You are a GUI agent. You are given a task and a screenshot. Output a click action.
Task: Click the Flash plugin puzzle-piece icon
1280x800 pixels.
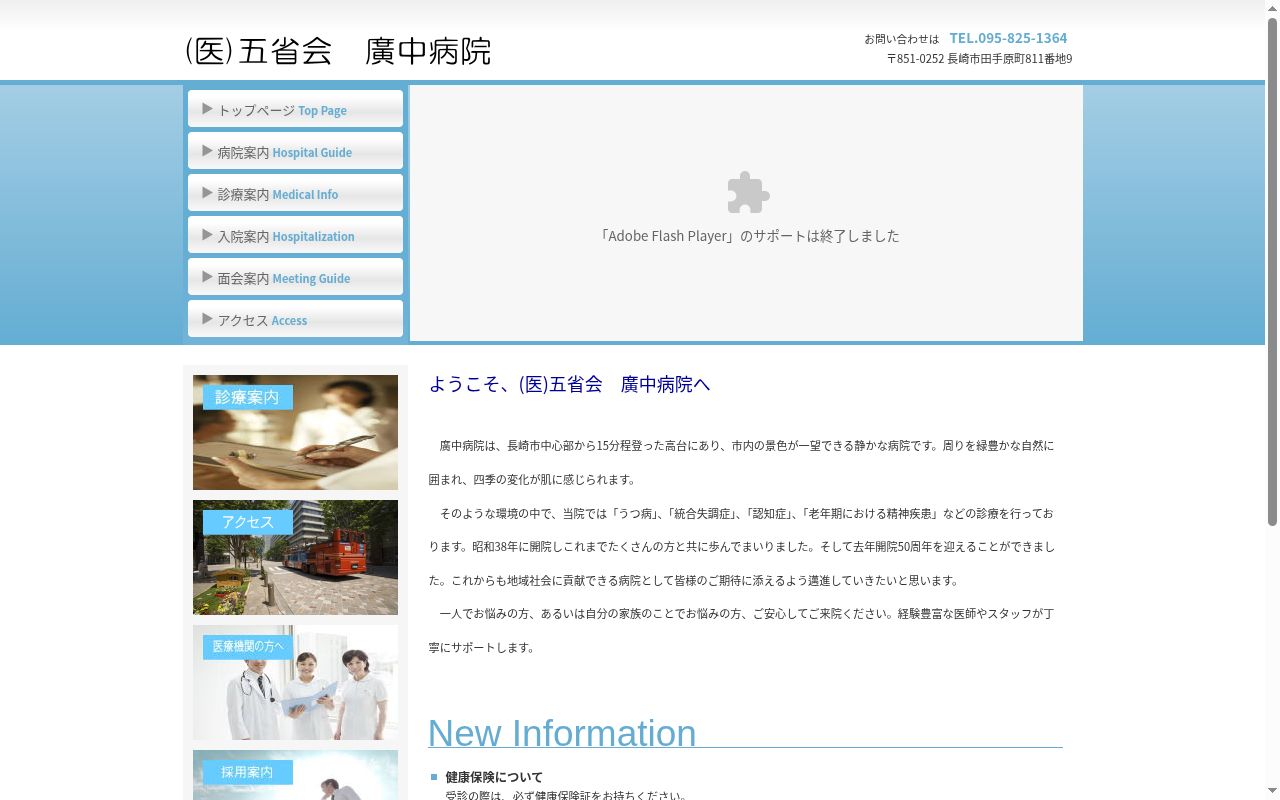[x=748, y=192]
